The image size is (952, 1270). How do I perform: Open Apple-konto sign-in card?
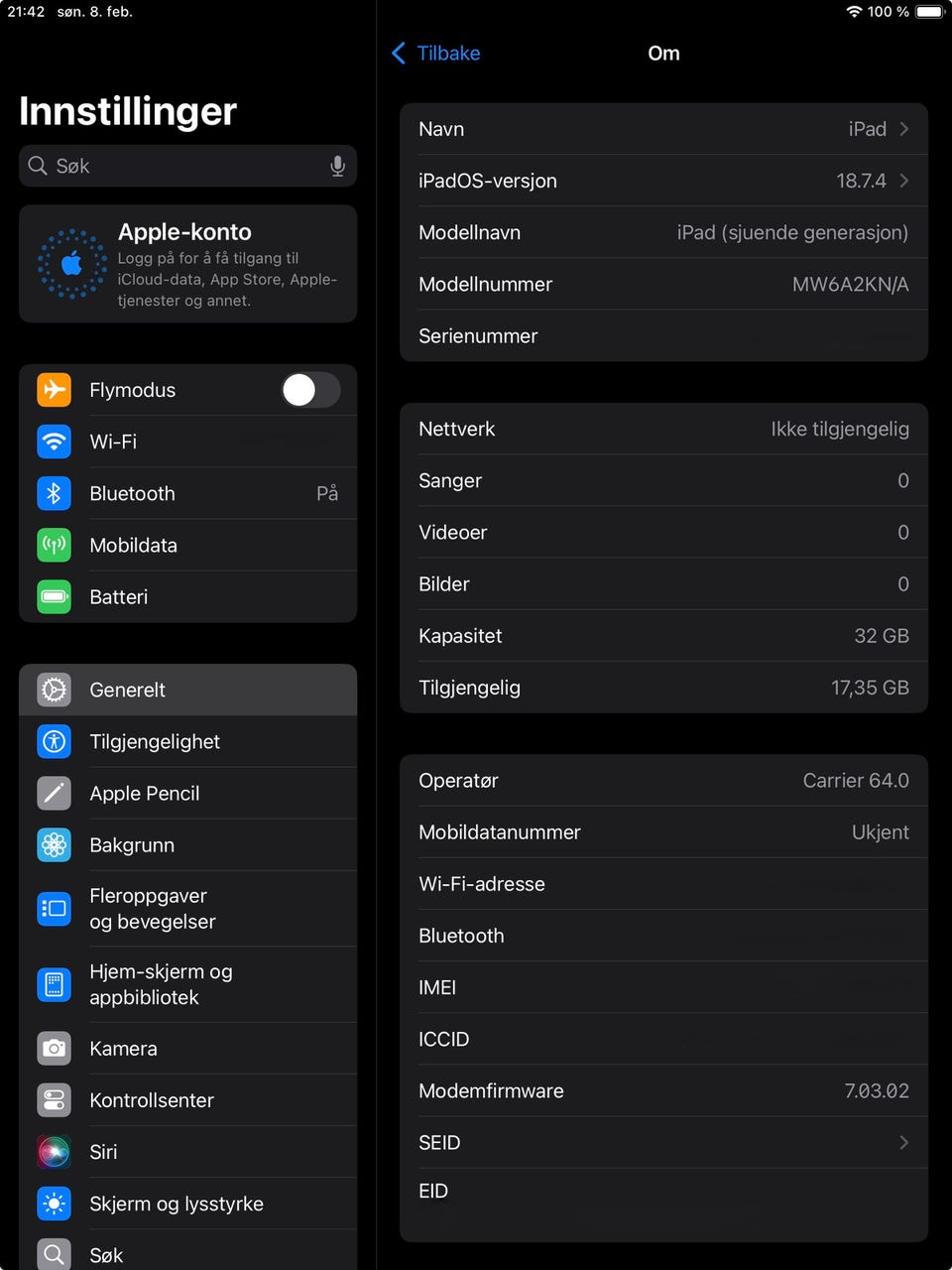point(187,264)
